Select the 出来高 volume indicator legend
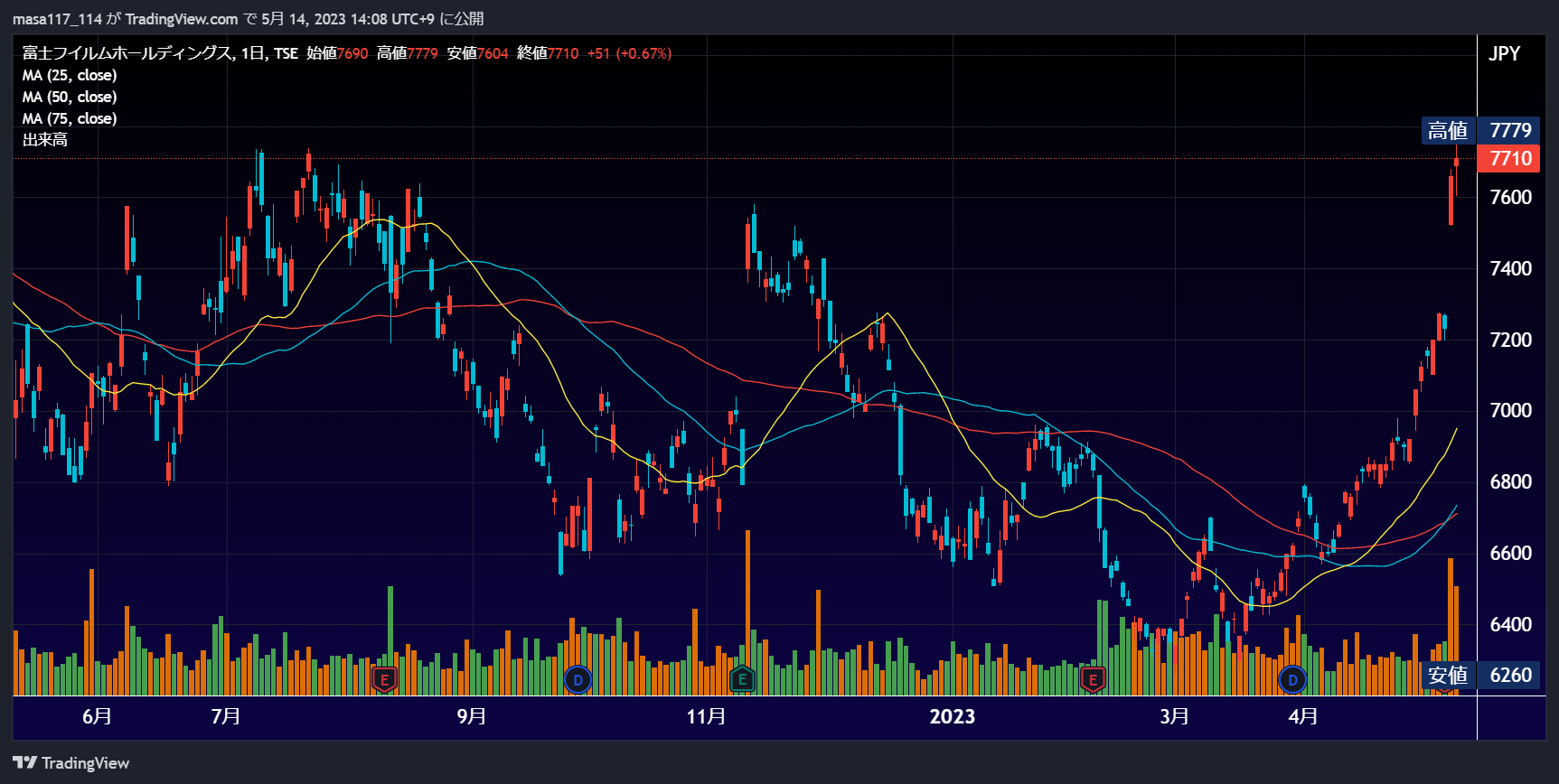The height and width of the screenshot is (784, 1559). pos(45,140)
